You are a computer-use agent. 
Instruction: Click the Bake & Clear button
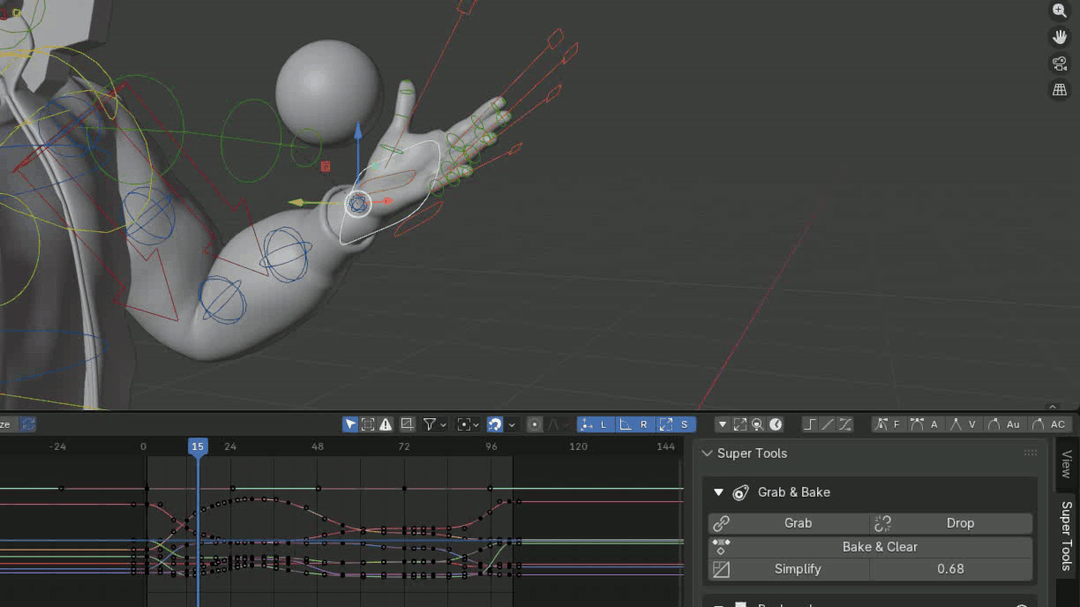[x=870, y=547]
